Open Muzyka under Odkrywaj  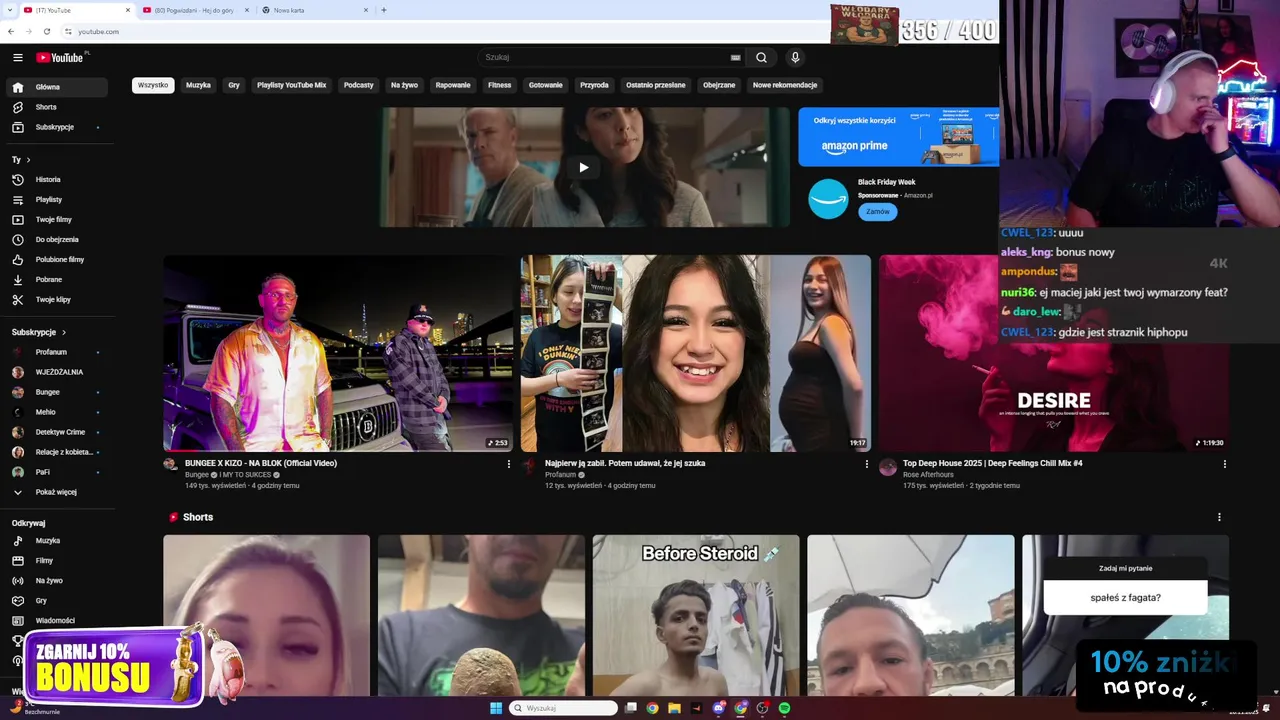pos(58,541)
